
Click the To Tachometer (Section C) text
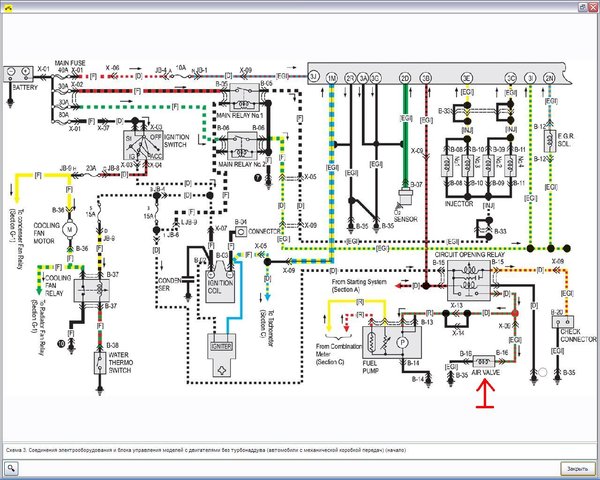click(266, 328)
